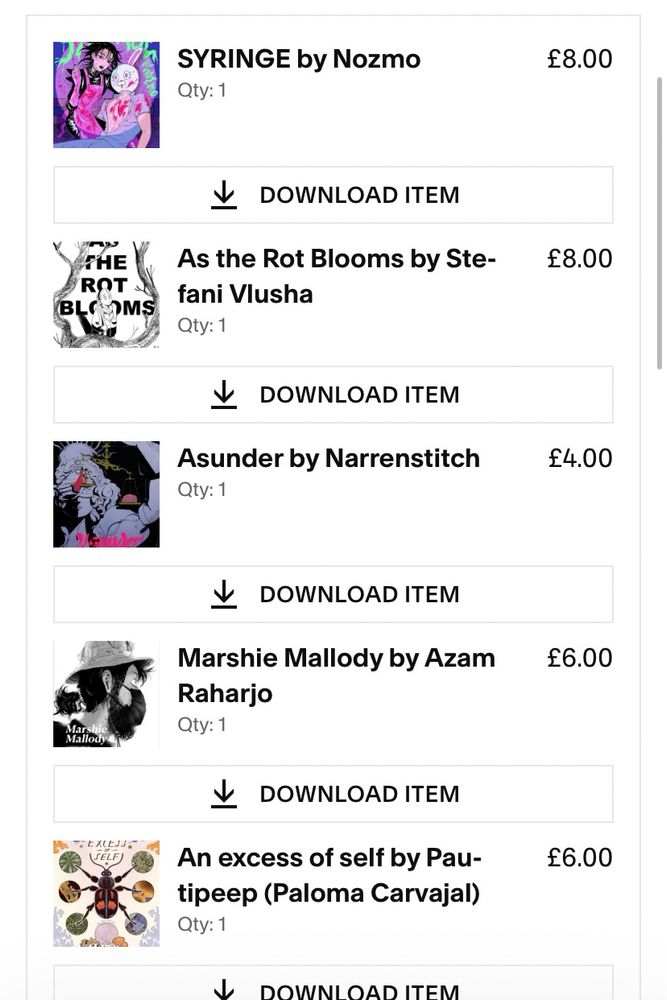Click download arrow icon under Asunder
667x1000 pixels.
(x=224, y=594)
